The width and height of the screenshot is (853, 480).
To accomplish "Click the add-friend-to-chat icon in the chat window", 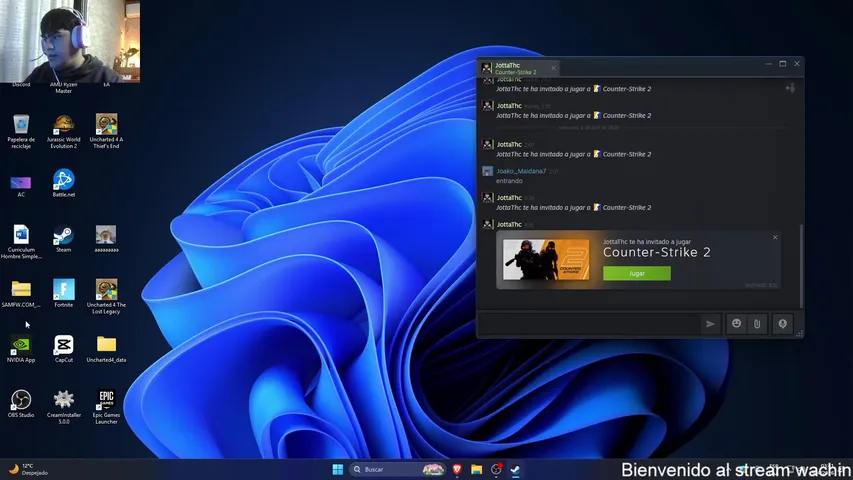I will pyautogui.click(x=790, y=88).
